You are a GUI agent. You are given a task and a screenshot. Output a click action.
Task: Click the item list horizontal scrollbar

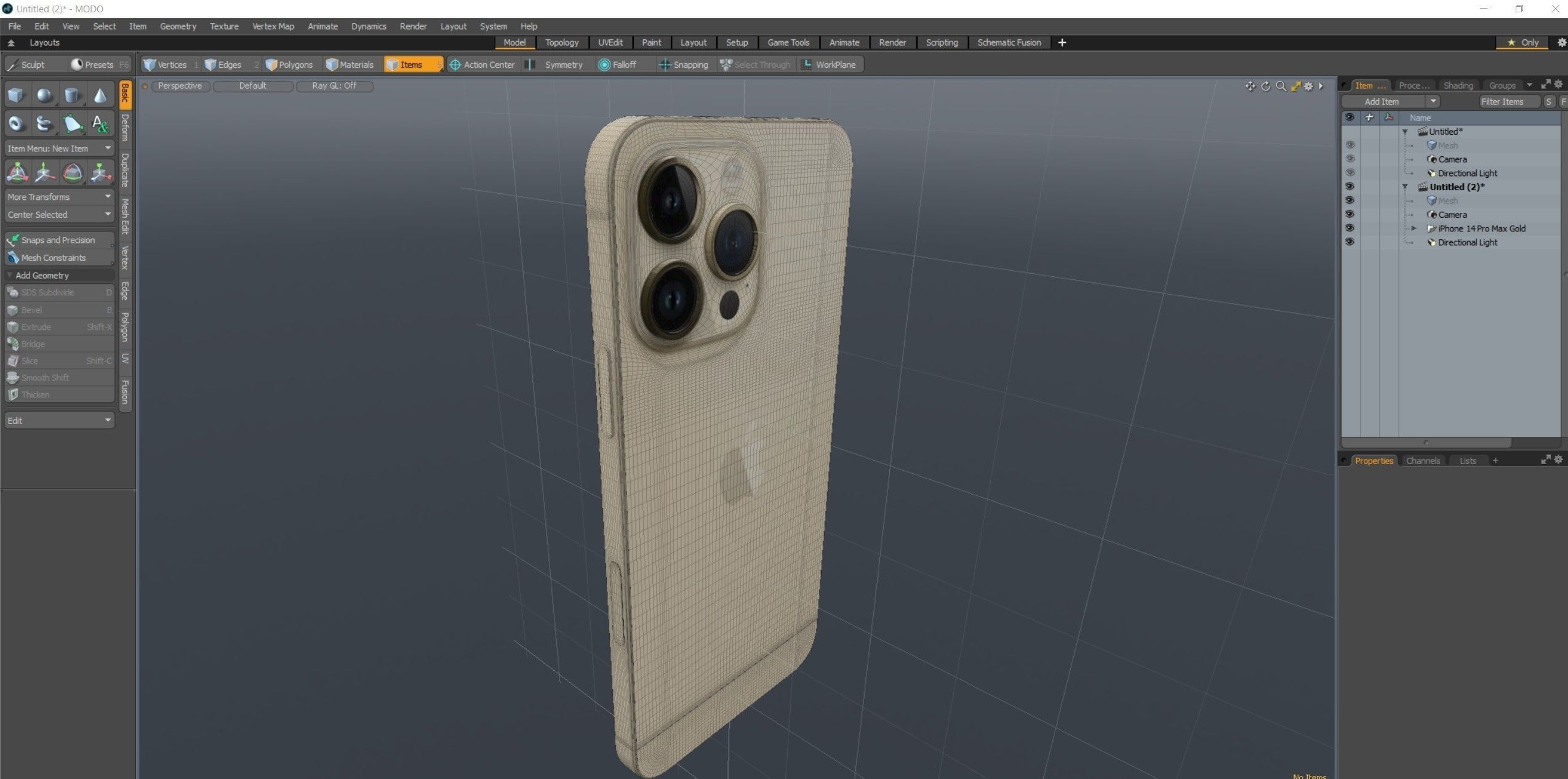(1426, 442)
